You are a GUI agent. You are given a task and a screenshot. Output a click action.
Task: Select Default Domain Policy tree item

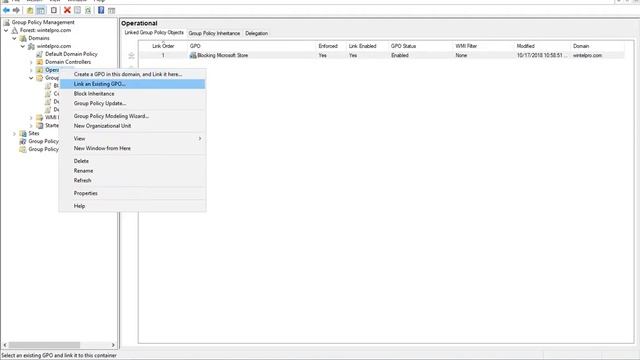71,54
